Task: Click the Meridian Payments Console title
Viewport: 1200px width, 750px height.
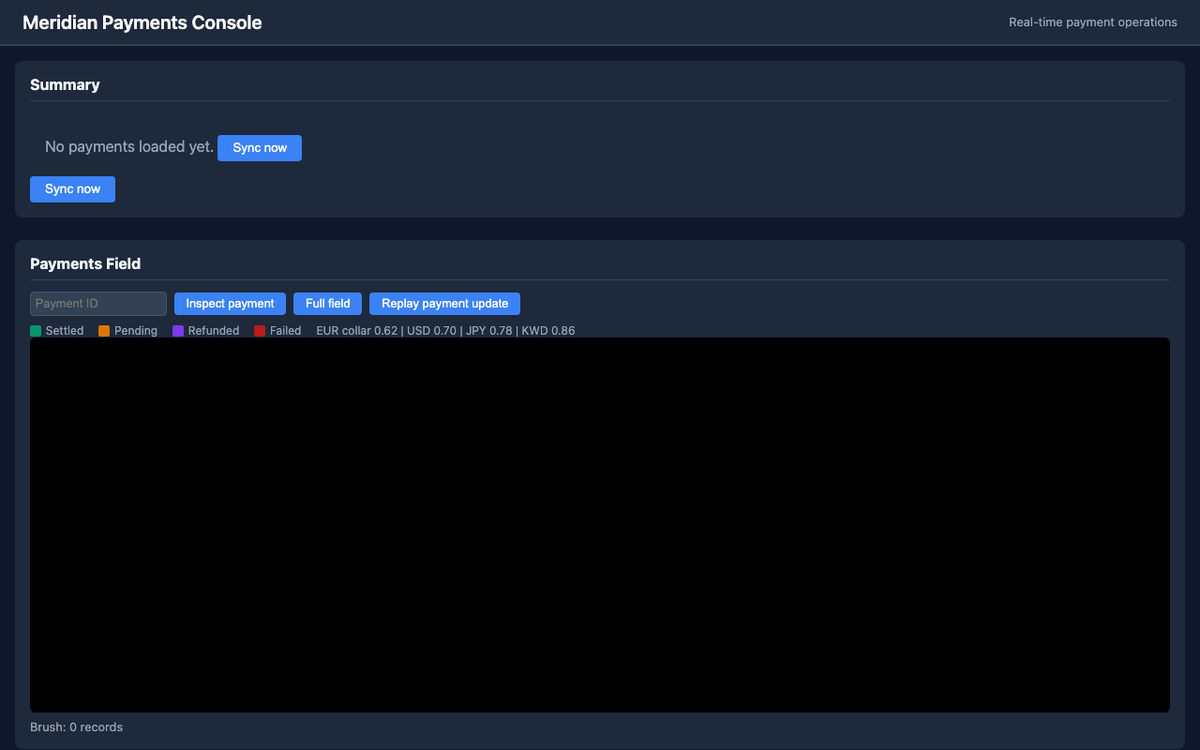Action: tap(142, 23)
